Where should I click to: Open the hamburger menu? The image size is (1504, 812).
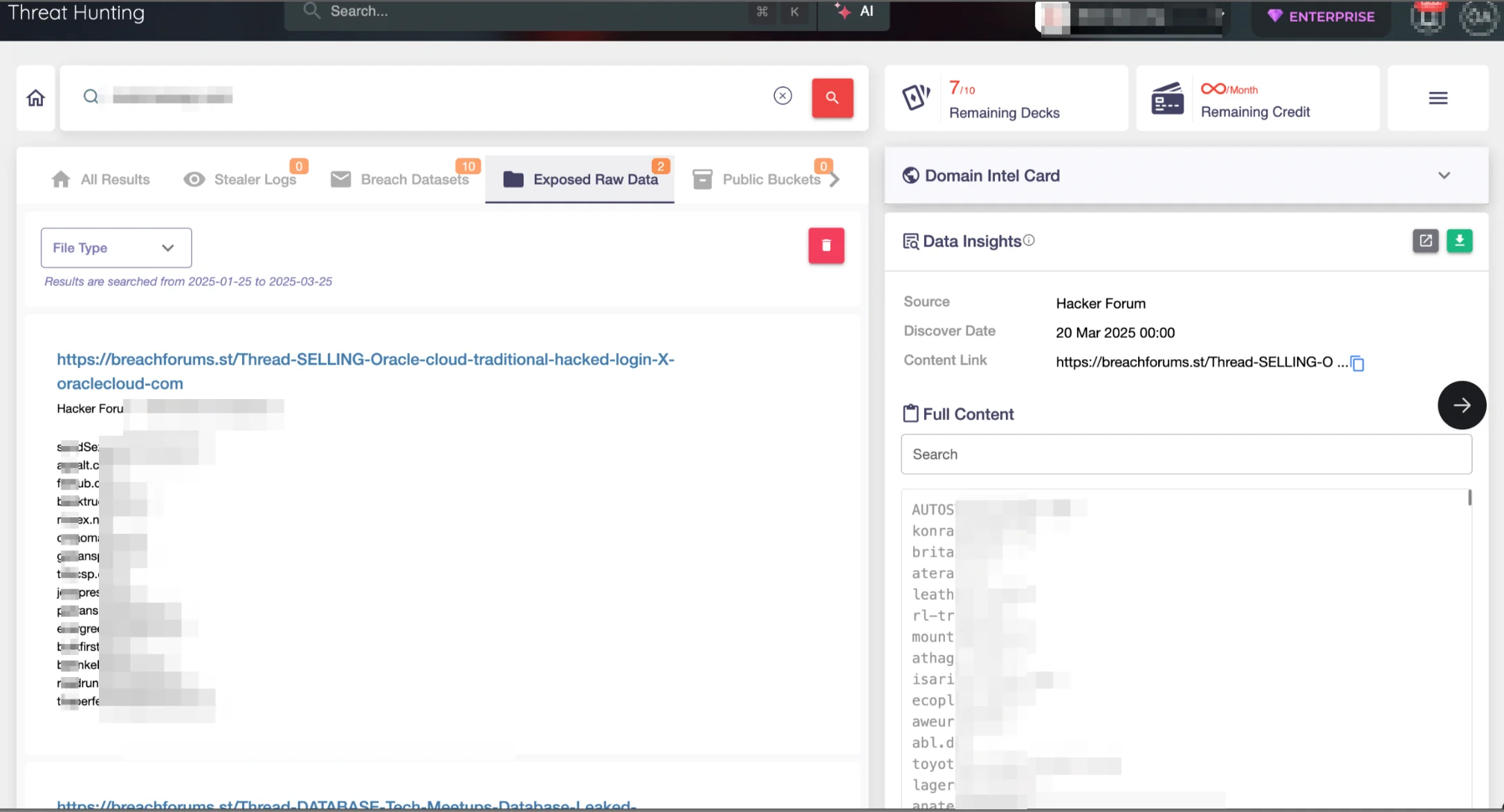point(1438,98)
